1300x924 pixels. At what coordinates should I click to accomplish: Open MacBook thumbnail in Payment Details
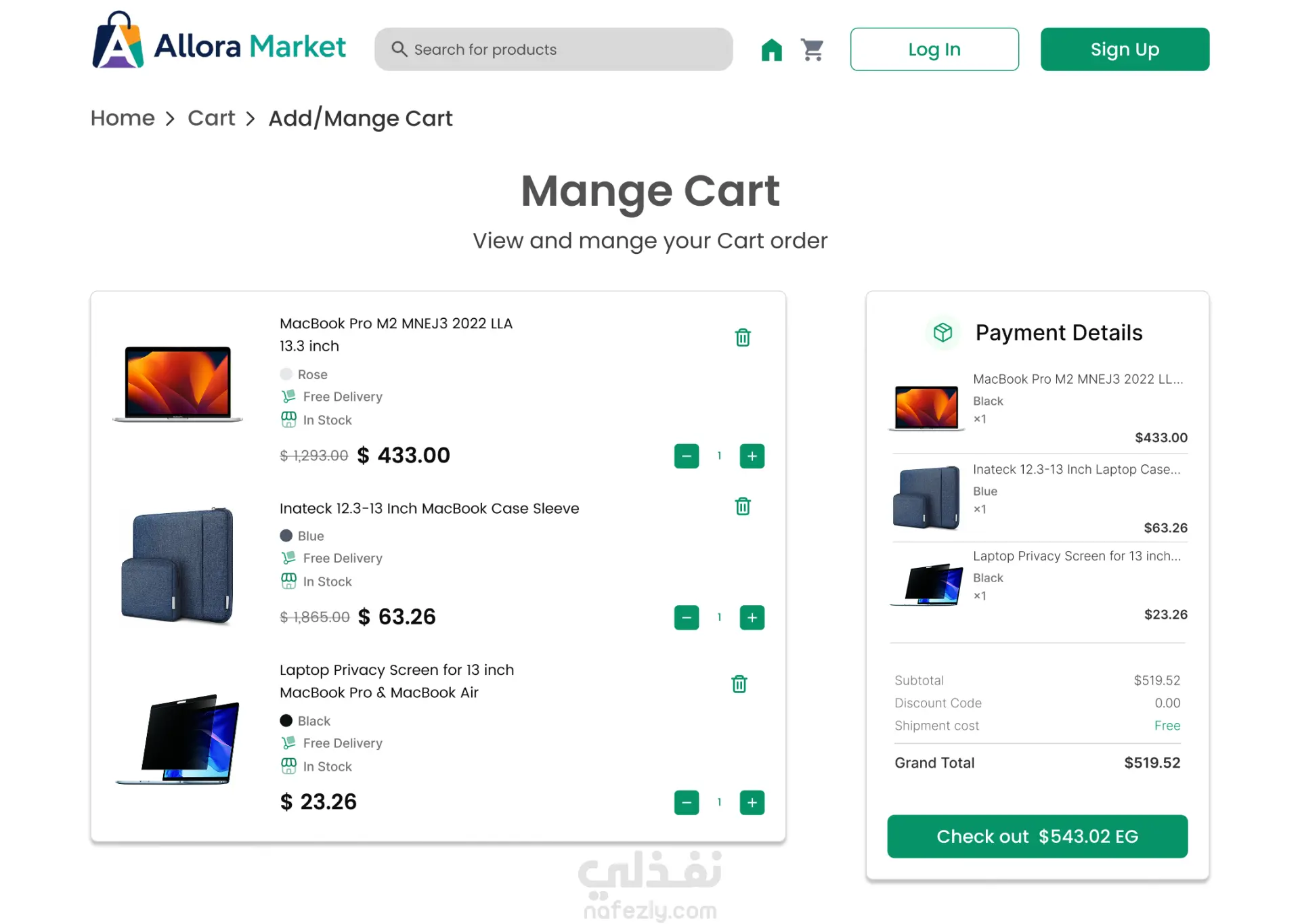[x=926, y=408]
